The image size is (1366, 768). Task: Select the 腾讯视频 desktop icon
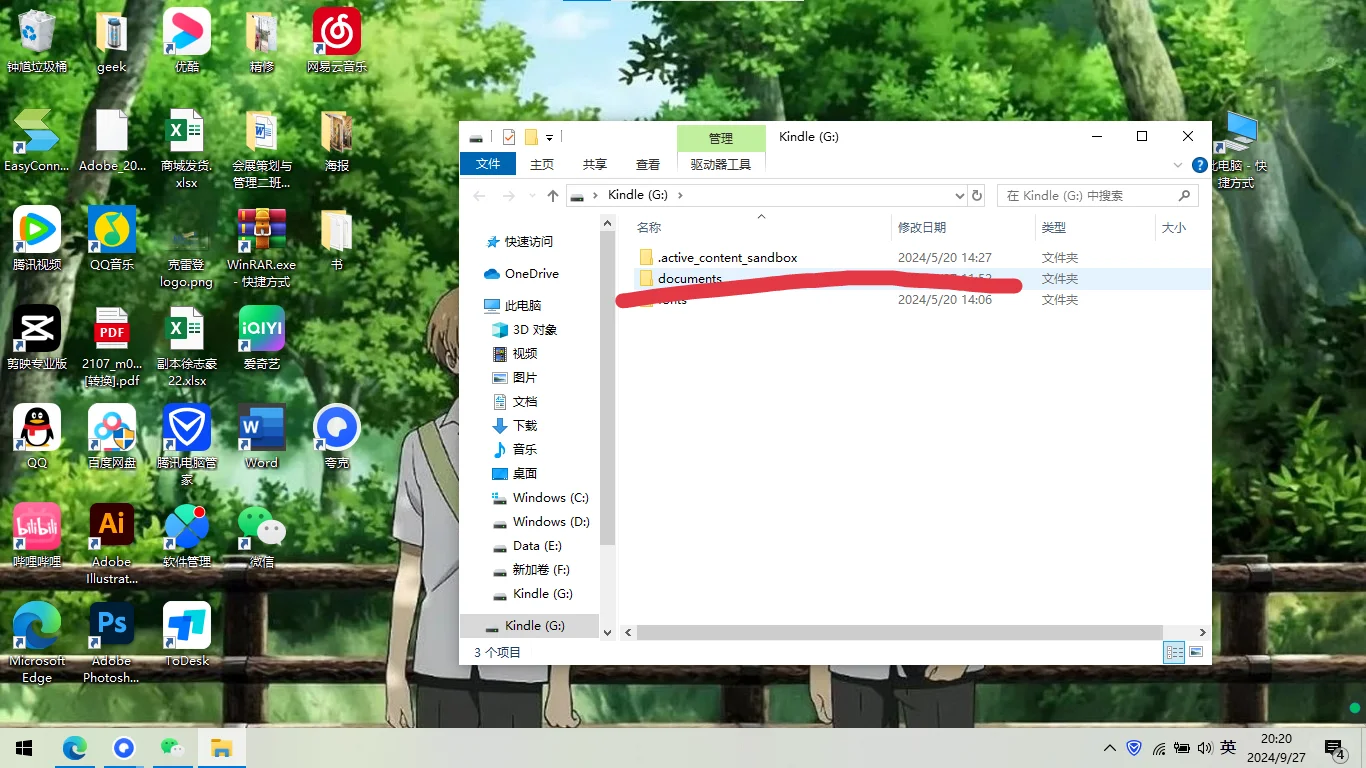pyautogui.click(x=37, y=240)
